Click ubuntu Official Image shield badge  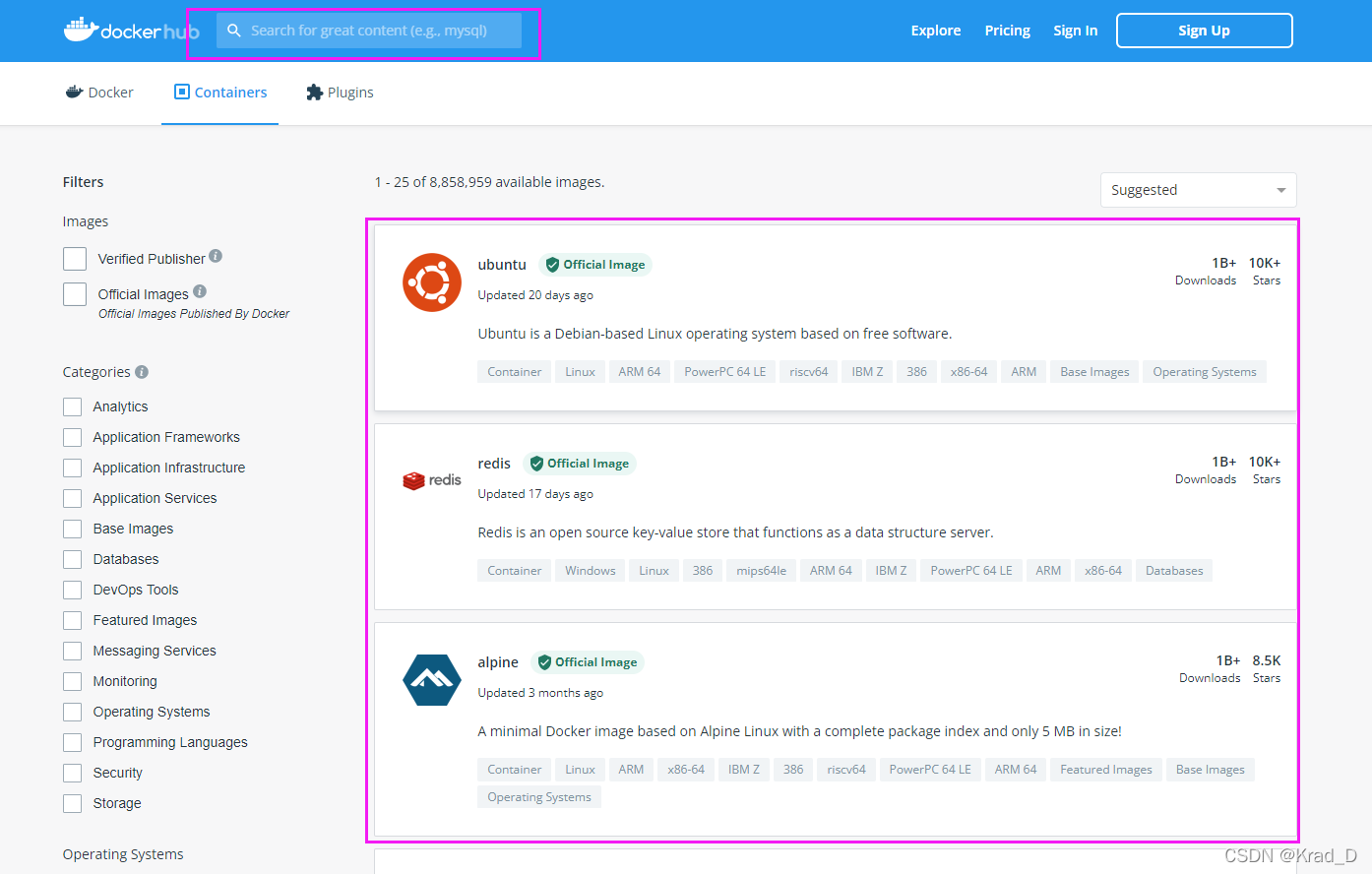tap(595, 265)
